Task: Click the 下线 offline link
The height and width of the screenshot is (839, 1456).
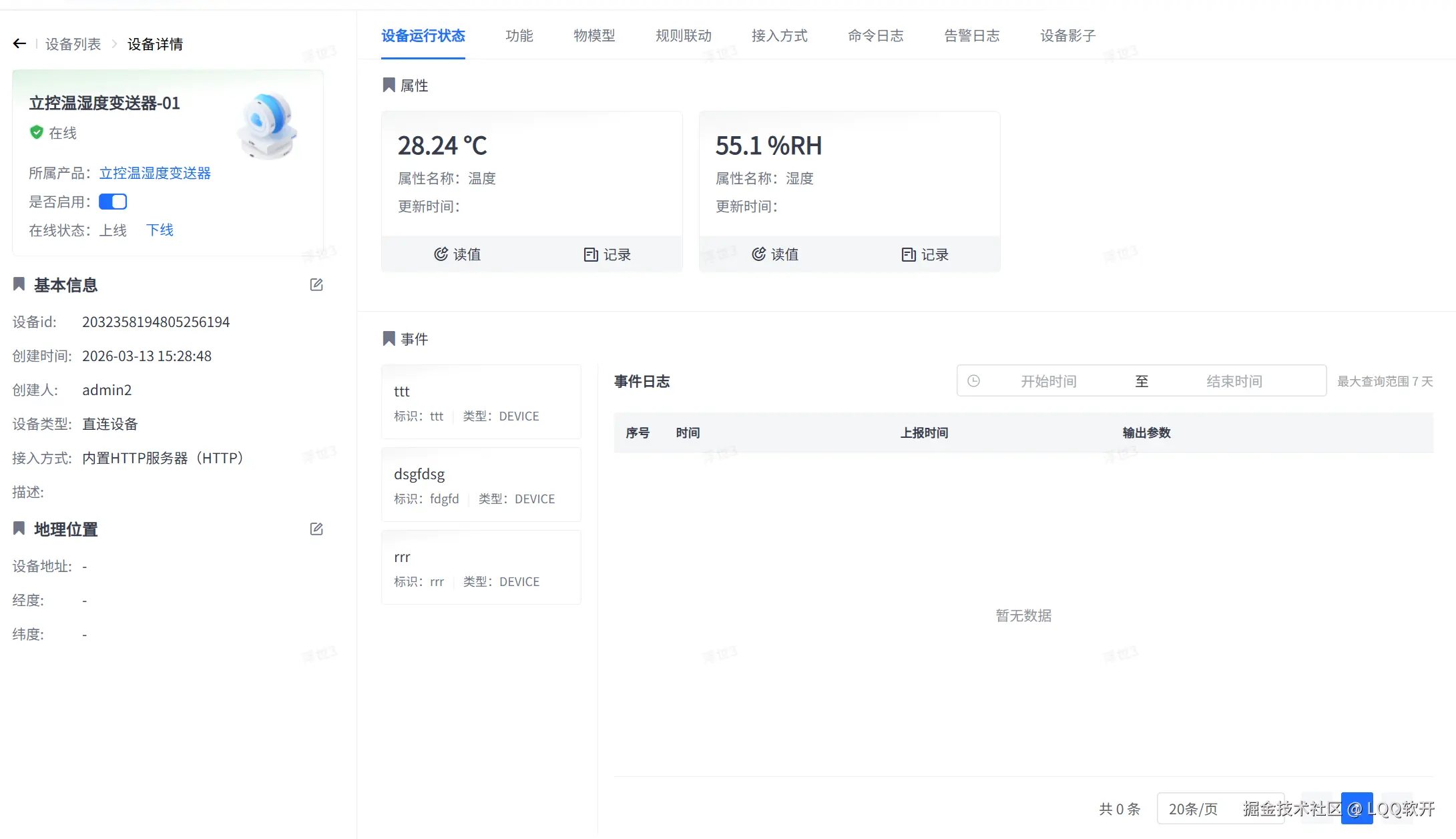Action: (x=160, y=230)
